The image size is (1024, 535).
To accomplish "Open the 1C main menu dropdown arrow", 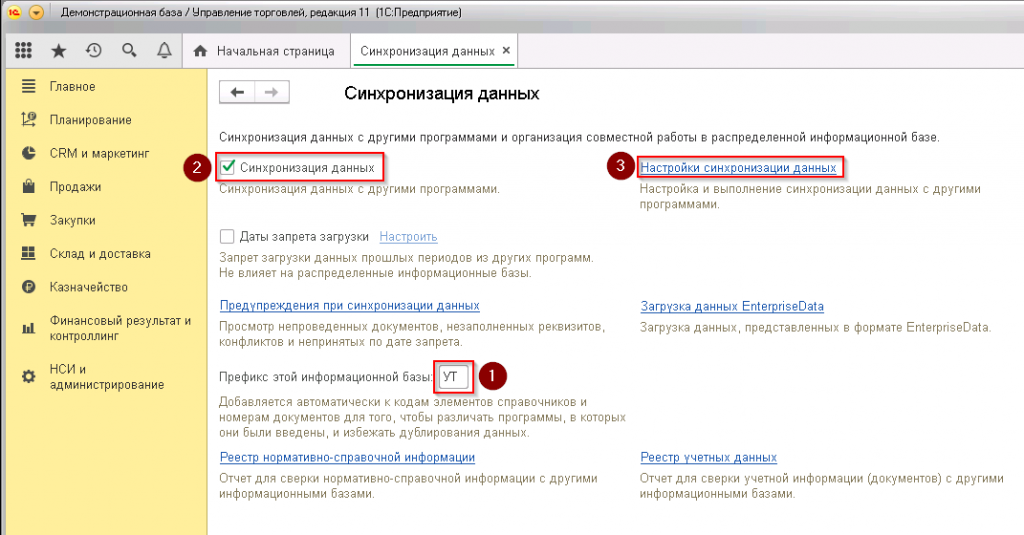I will coord(37,13).
